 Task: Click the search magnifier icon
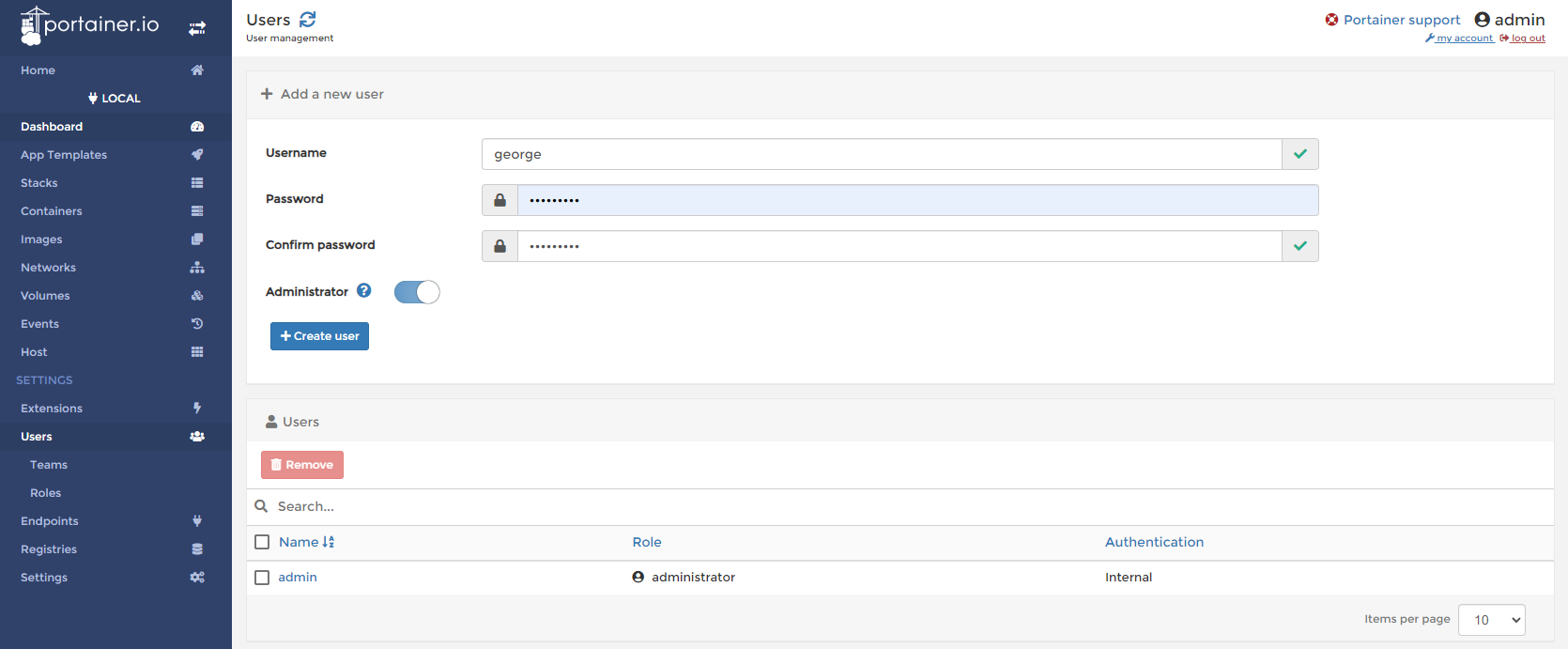tap(261, 506)
